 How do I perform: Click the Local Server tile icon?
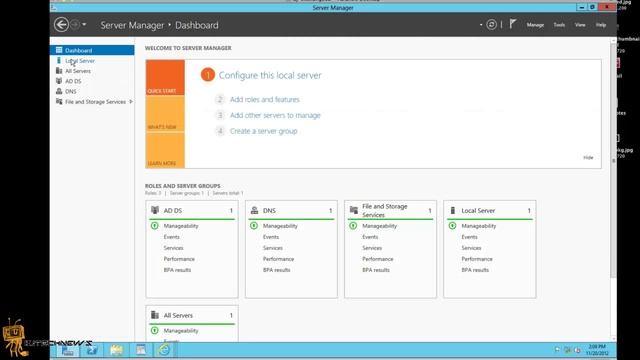452,210
